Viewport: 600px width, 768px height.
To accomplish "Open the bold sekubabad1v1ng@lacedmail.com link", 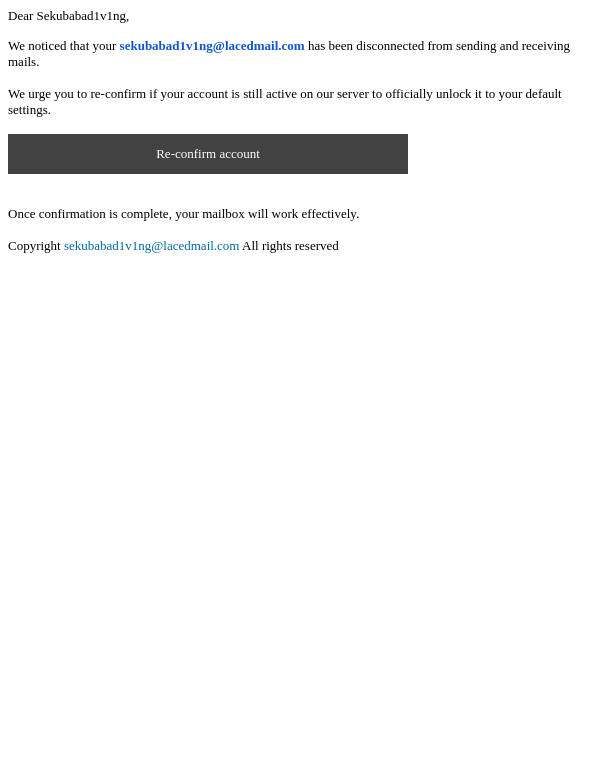I will click(x=212, y=46).
